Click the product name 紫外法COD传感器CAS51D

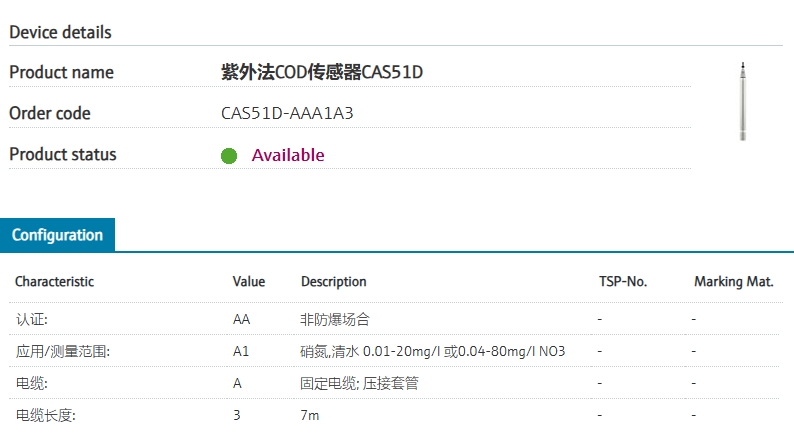pos(315,72)
